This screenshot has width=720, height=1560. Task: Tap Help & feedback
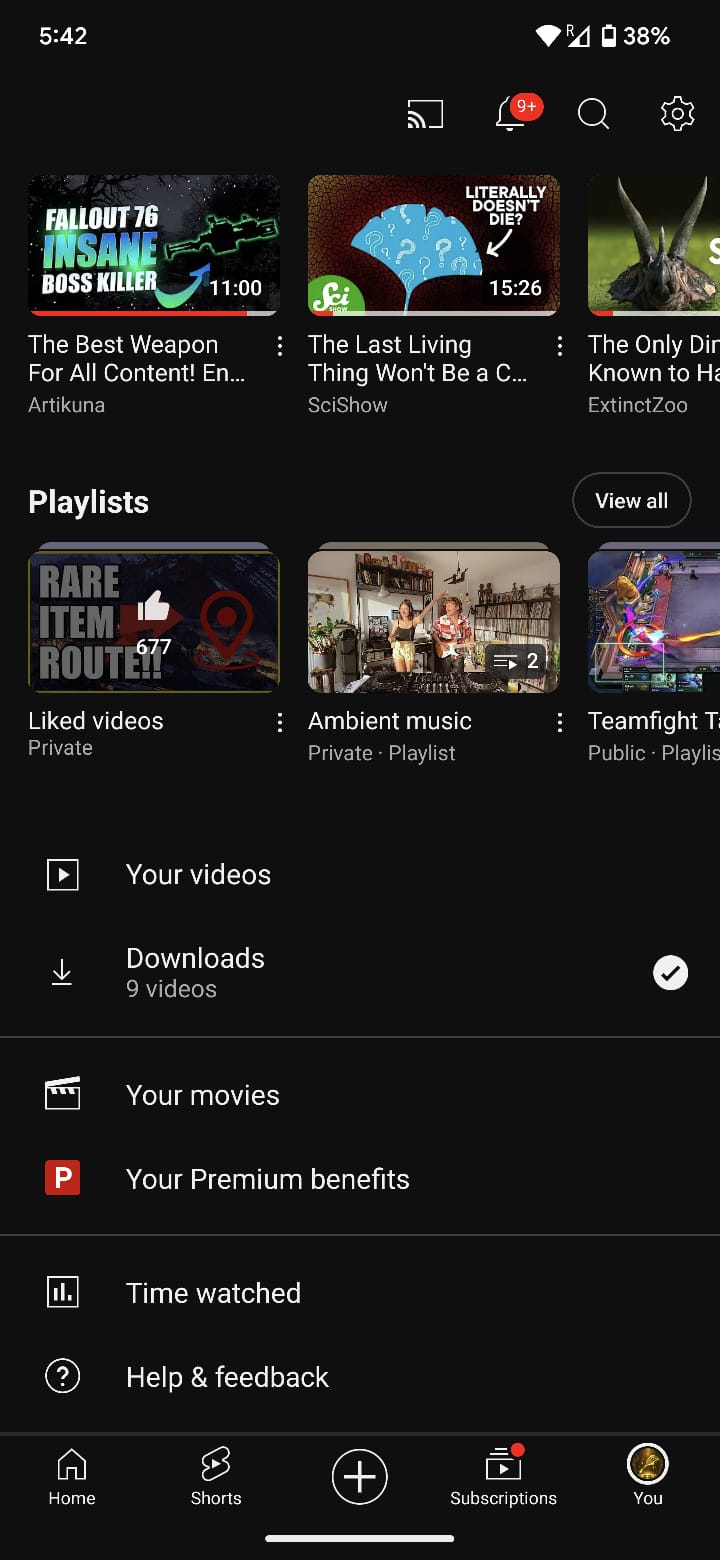tap(227, 1377)
